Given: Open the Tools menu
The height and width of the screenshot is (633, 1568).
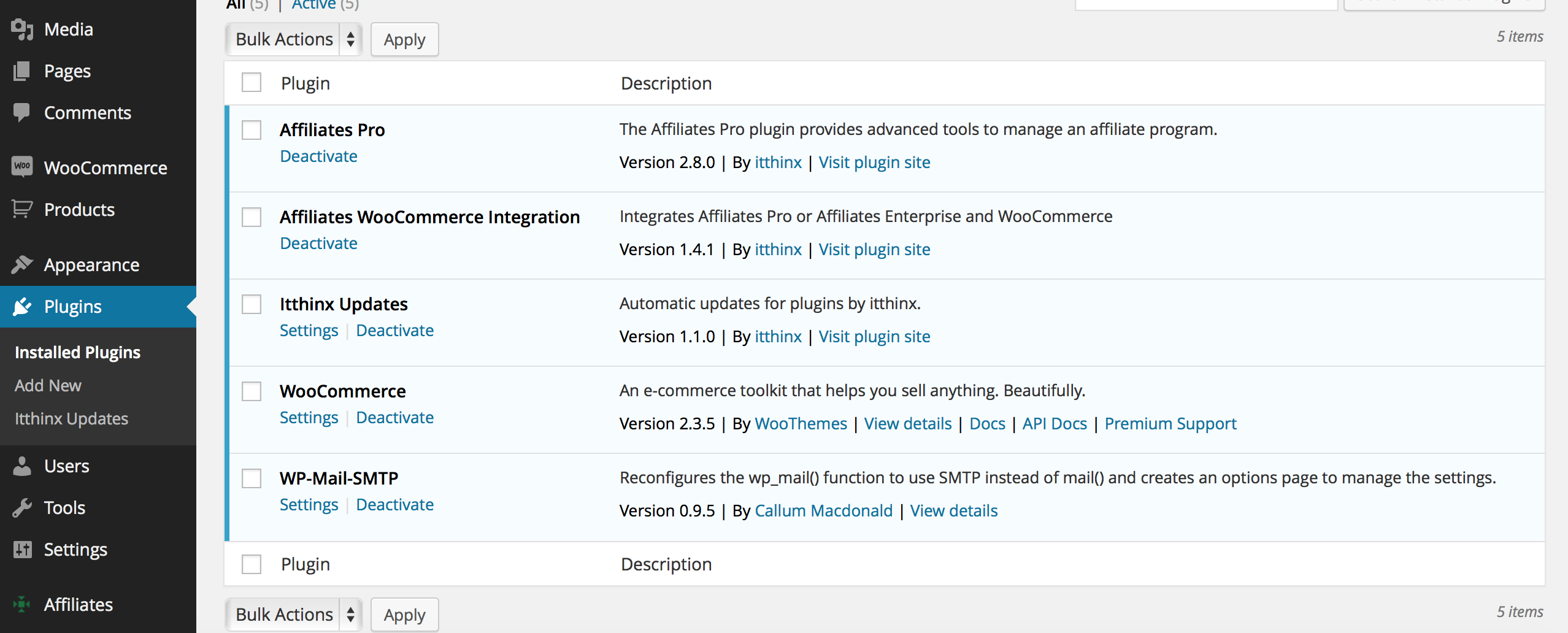Looking at the screenshot, I should [98, 508].
